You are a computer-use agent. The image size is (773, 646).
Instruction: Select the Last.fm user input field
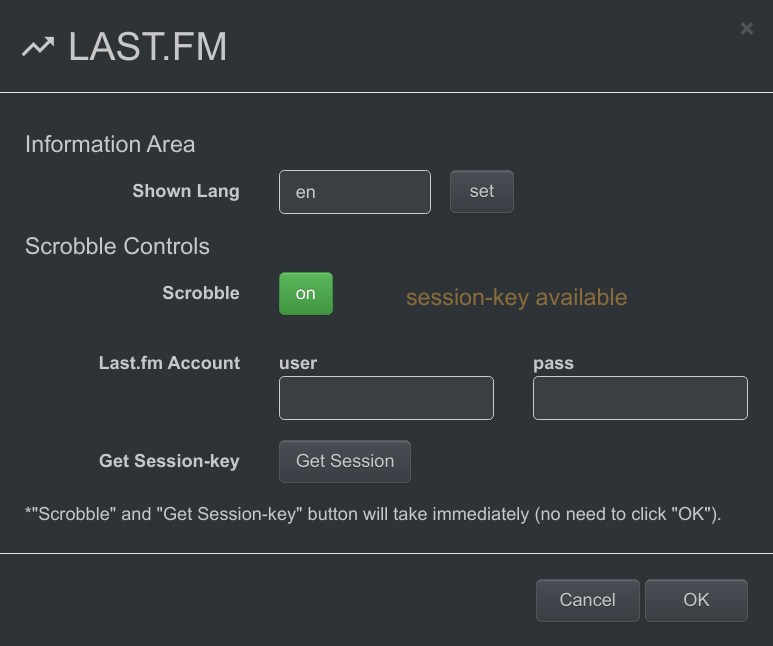point(386,398)
